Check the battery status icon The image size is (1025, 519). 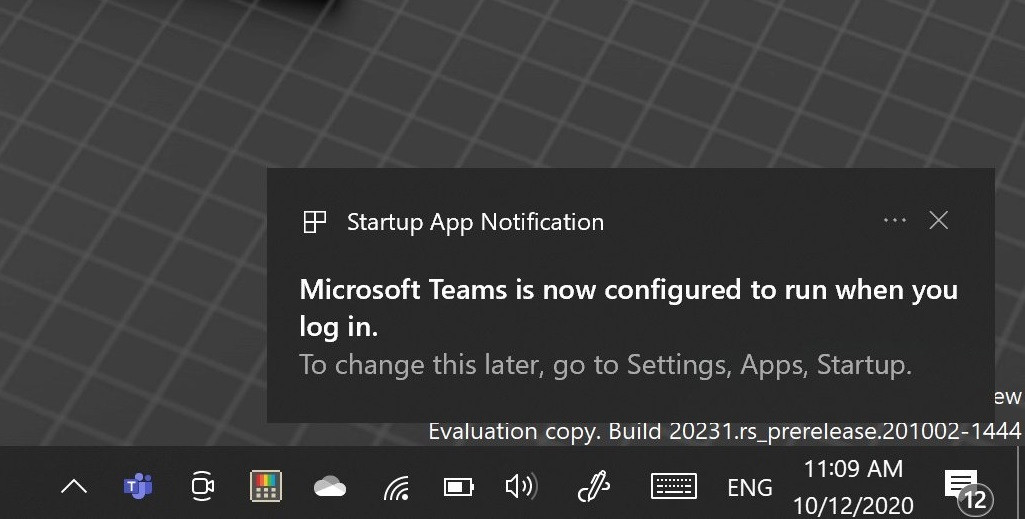pyautogui.click(x=458, y=487)
